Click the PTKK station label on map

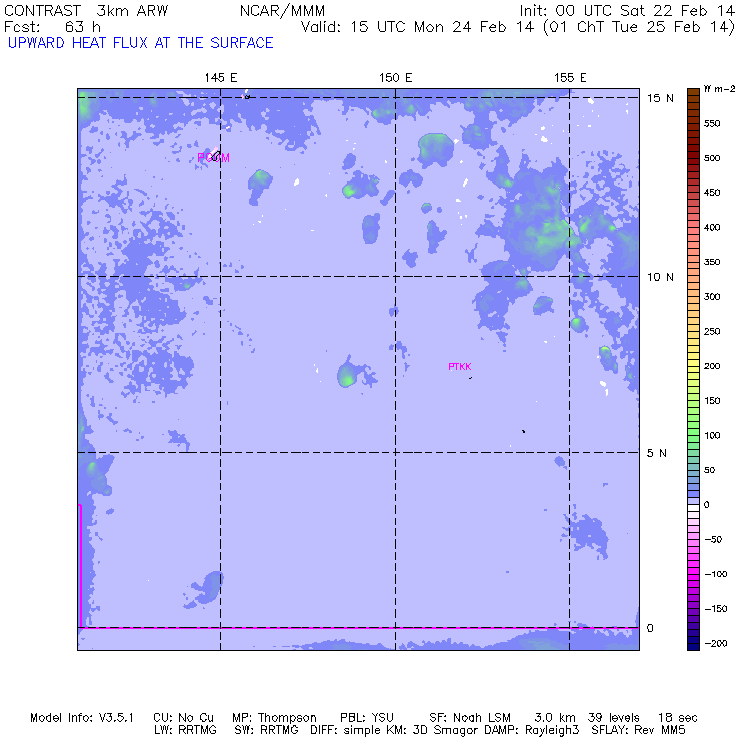pos(460,366)
